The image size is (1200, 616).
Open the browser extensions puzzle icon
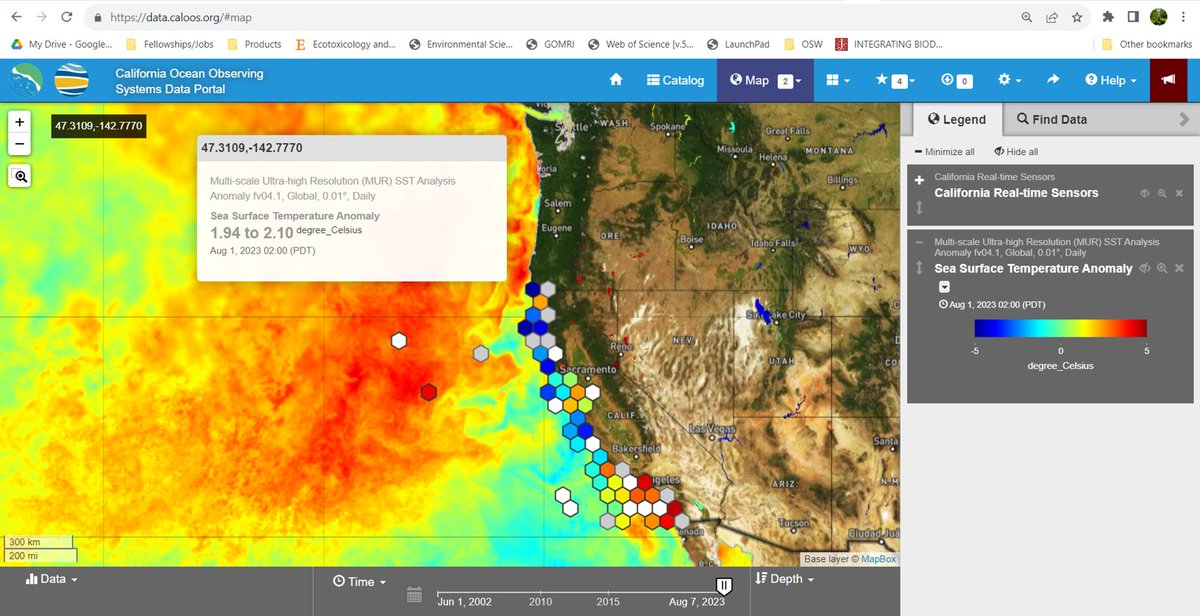coord(1108,17)
